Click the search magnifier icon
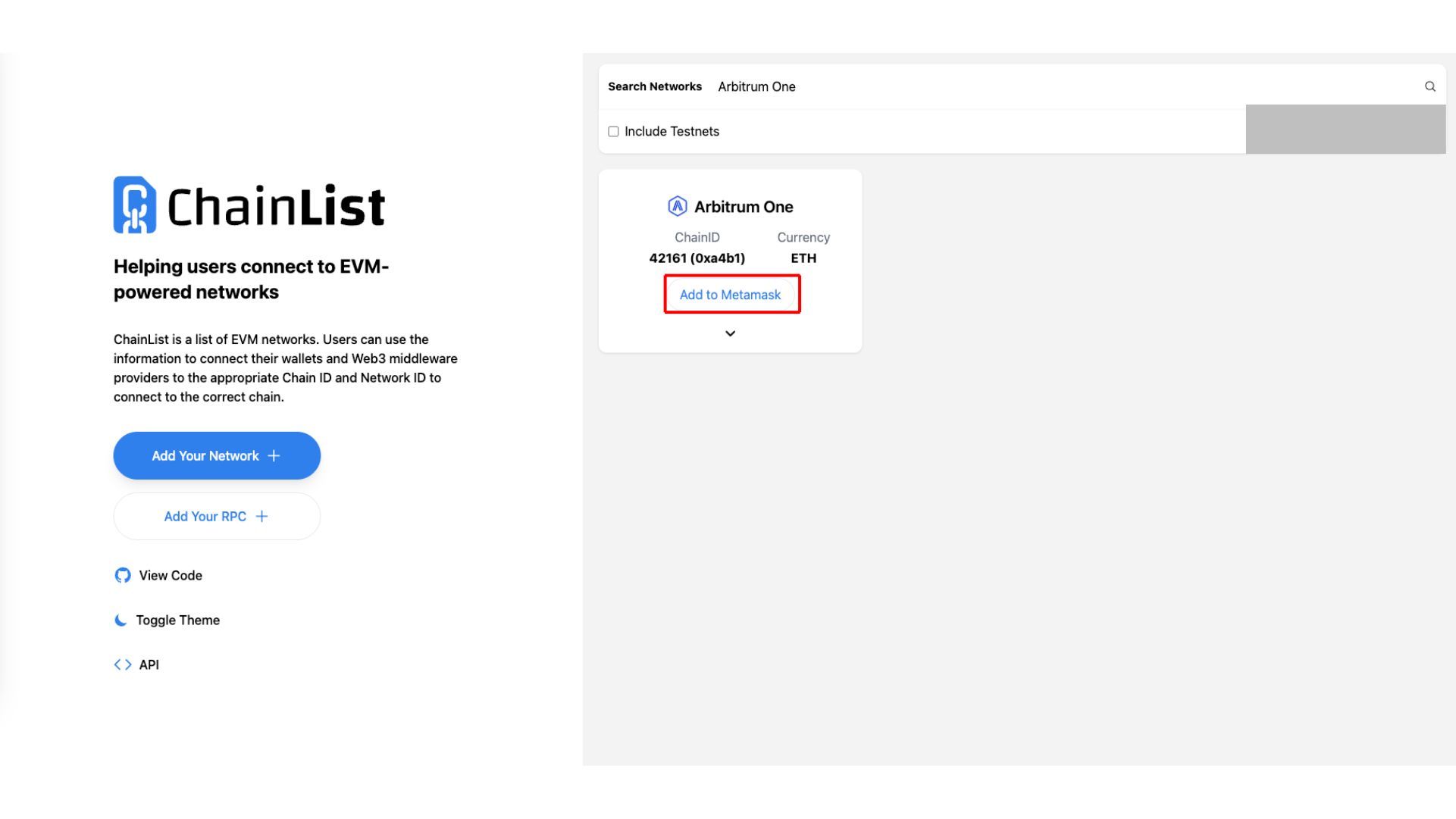The image size is (1456, 819). point(1429,86)
